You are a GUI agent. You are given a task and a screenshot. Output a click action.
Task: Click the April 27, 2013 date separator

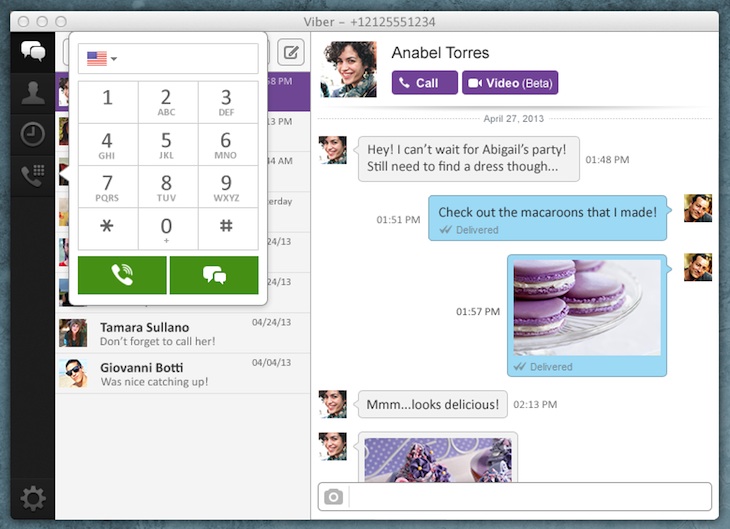click(514, 119)
